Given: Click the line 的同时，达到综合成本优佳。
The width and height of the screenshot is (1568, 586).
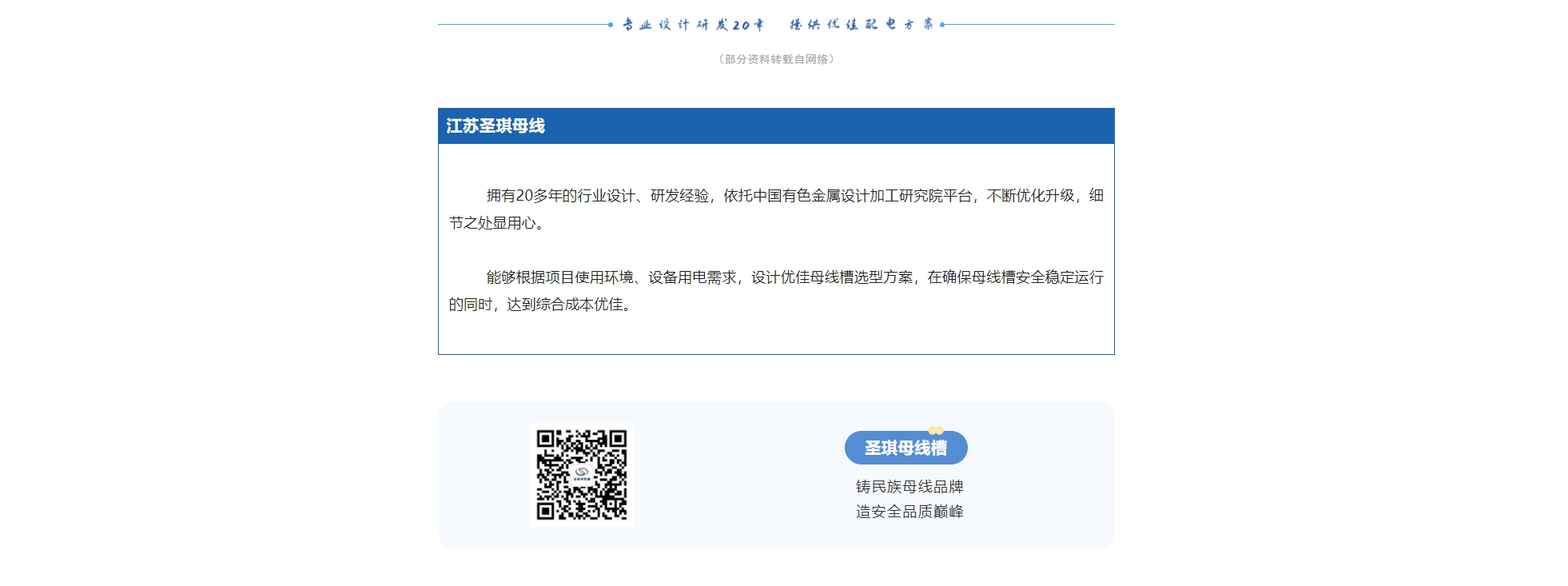Looking at the screenshot, I should tap(543, 305).
